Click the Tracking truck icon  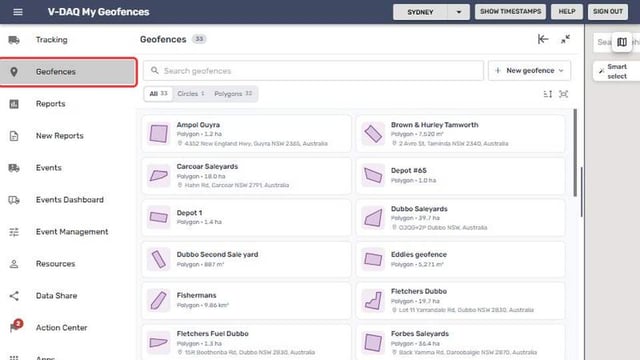14,40
